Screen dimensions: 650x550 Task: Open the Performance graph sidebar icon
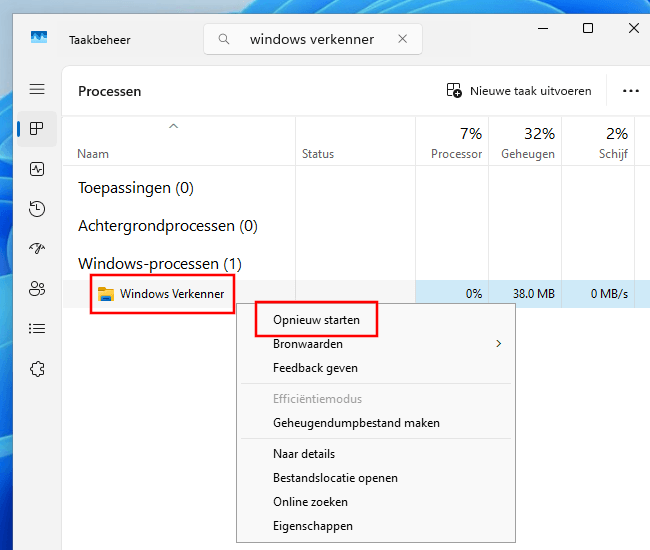click(x=37, y=169)
